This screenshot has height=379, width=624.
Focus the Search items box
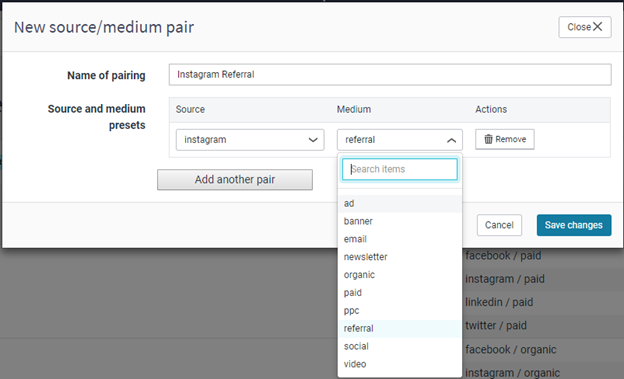pos(400,169)
